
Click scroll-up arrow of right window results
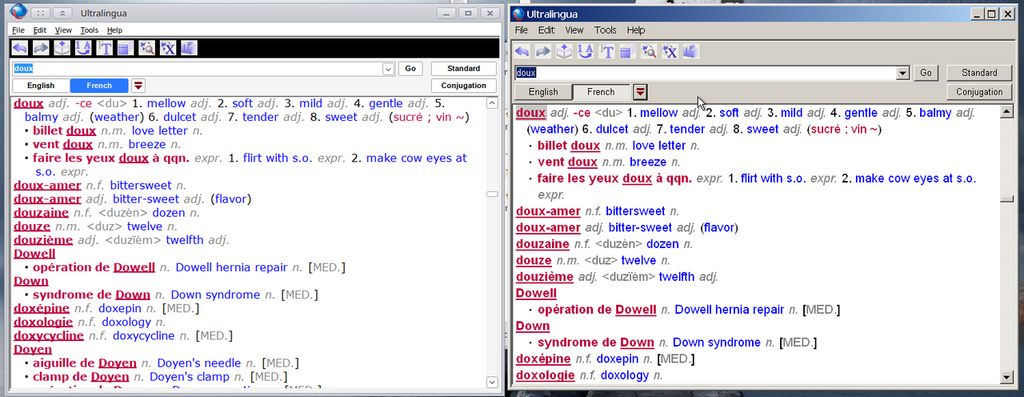(1006, 112)
